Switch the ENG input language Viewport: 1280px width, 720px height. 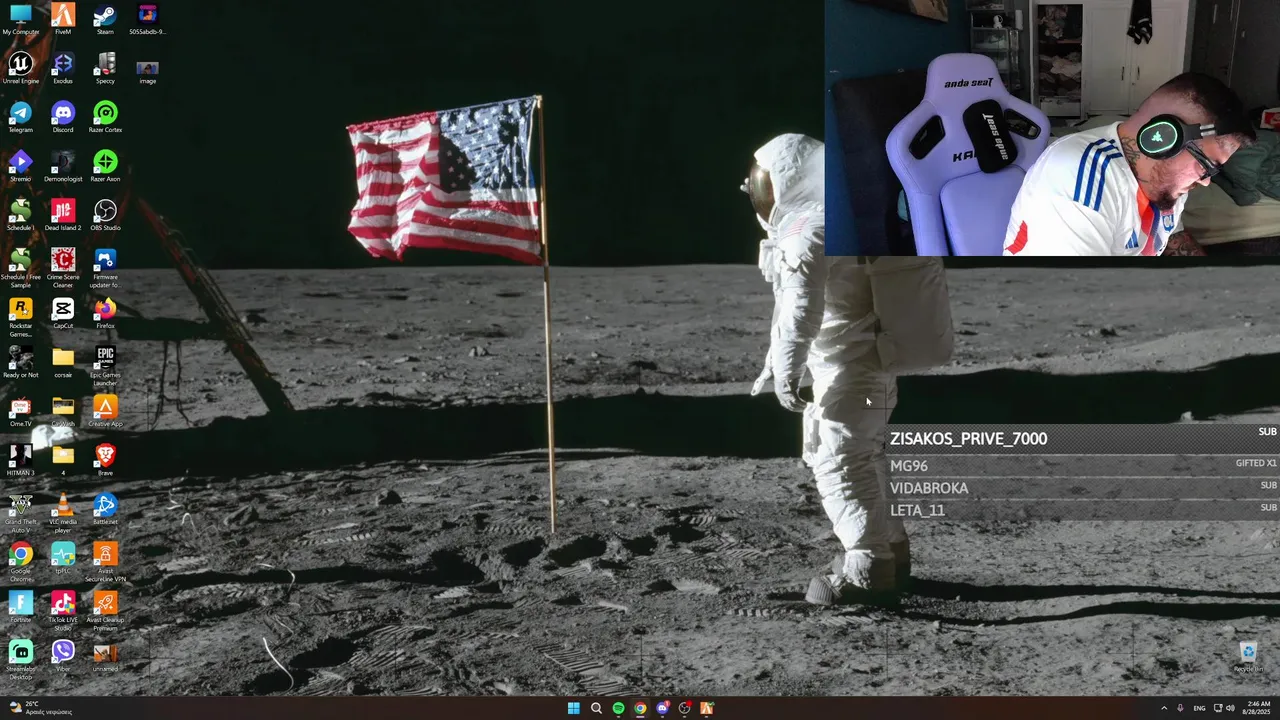point(1199,708)
